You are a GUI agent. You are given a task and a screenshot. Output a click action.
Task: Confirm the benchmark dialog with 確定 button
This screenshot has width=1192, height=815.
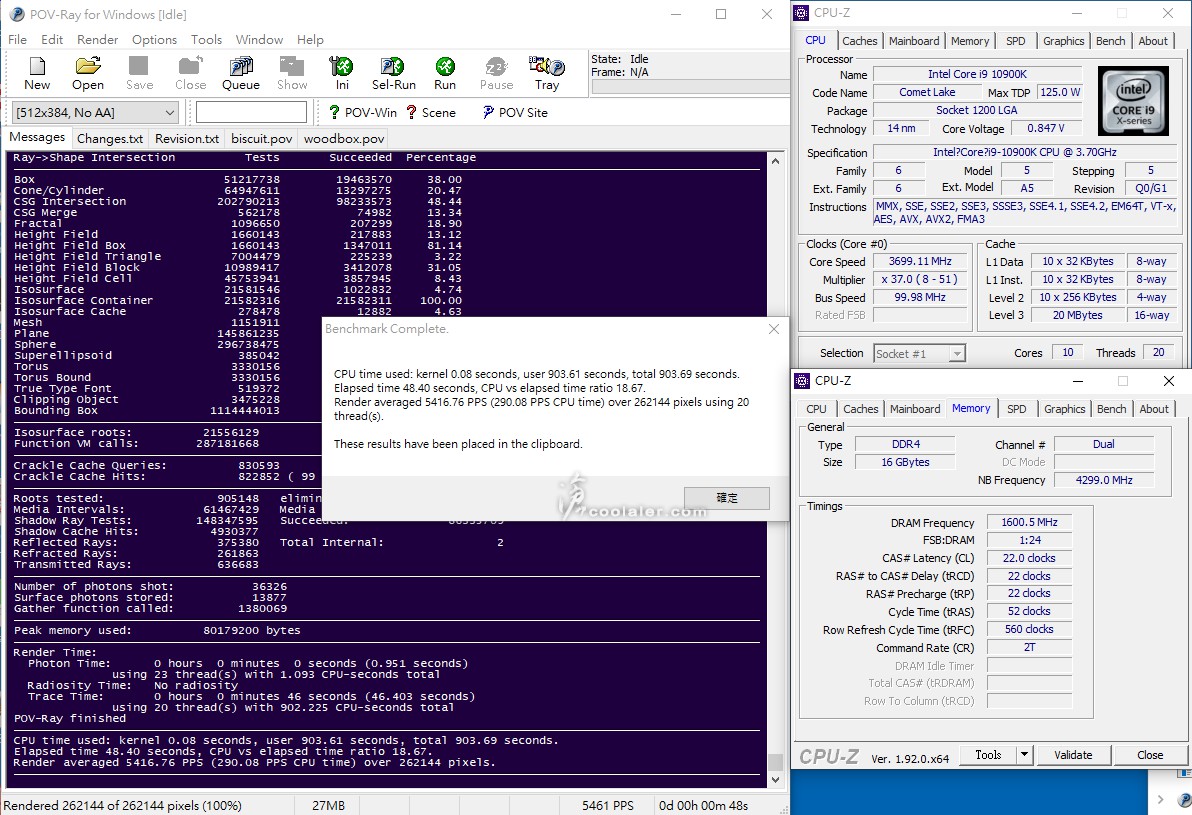(x=727, y=498)
